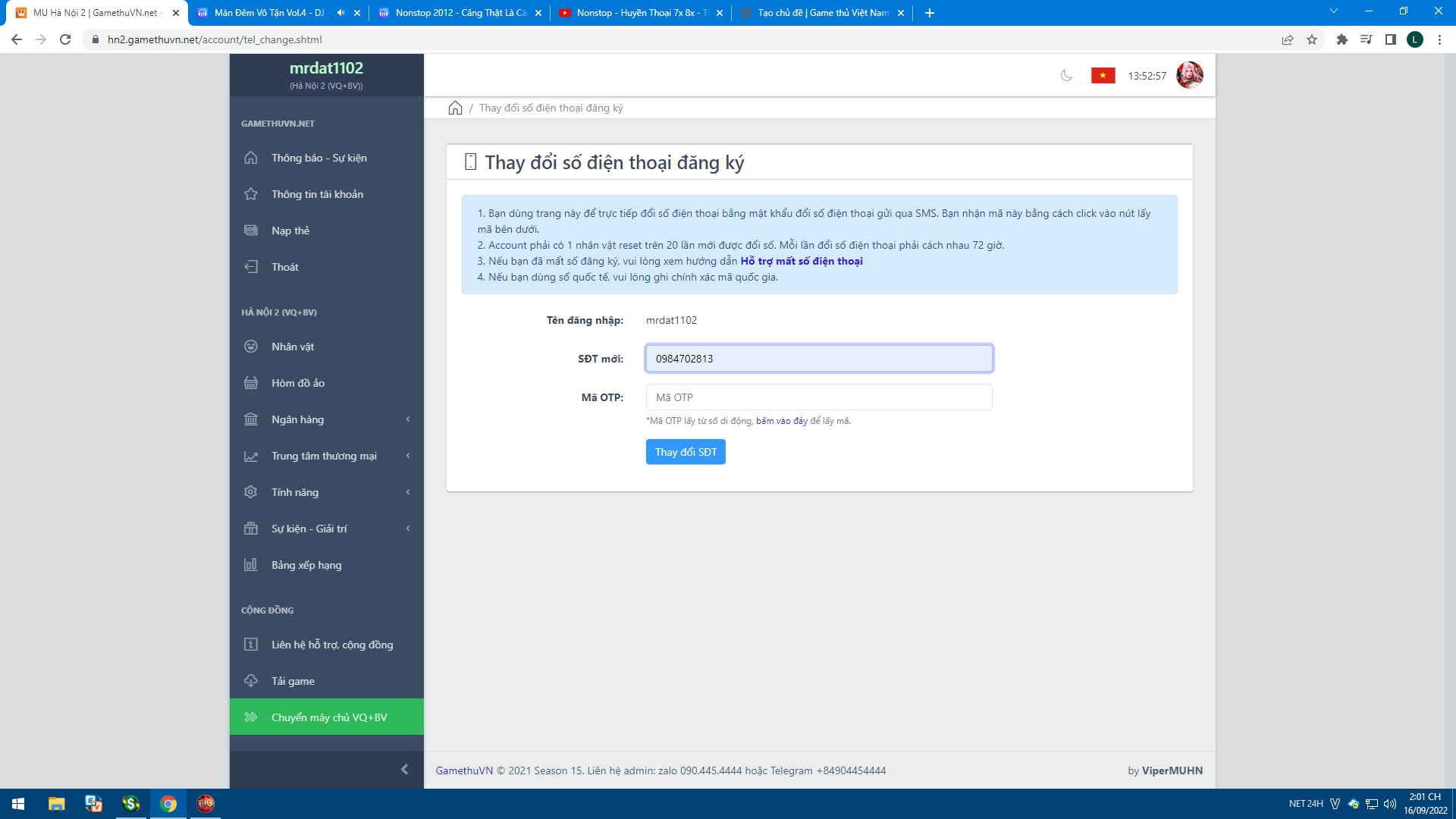
Task: Click Tải game download icon
Action: coord(251,681)
